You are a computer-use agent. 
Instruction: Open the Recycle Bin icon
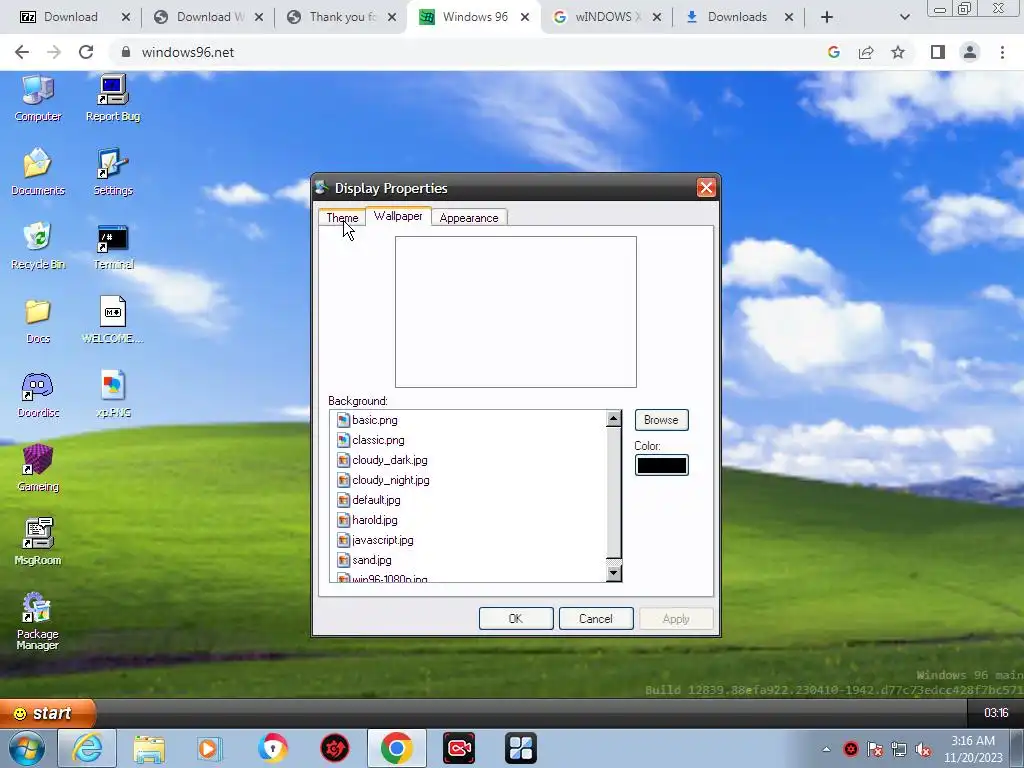pos(37,246)
